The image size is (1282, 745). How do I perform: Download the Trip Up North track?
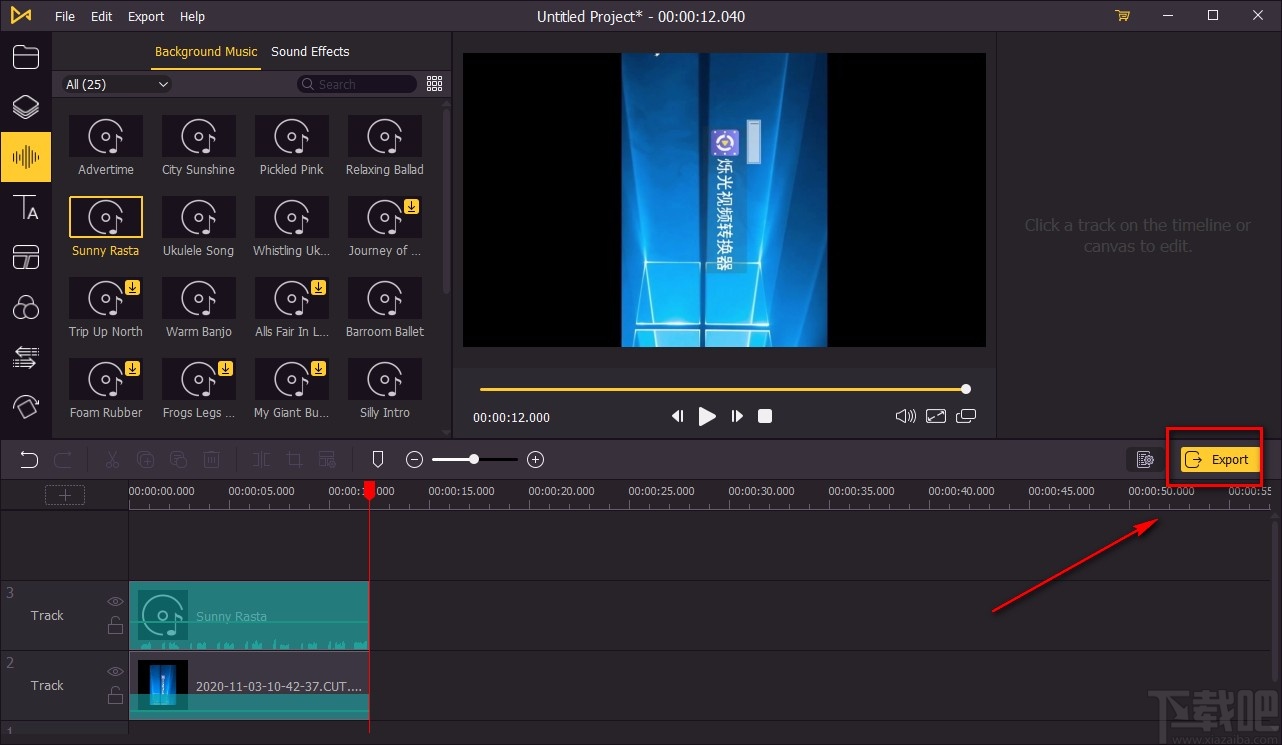tap(133, 288)
